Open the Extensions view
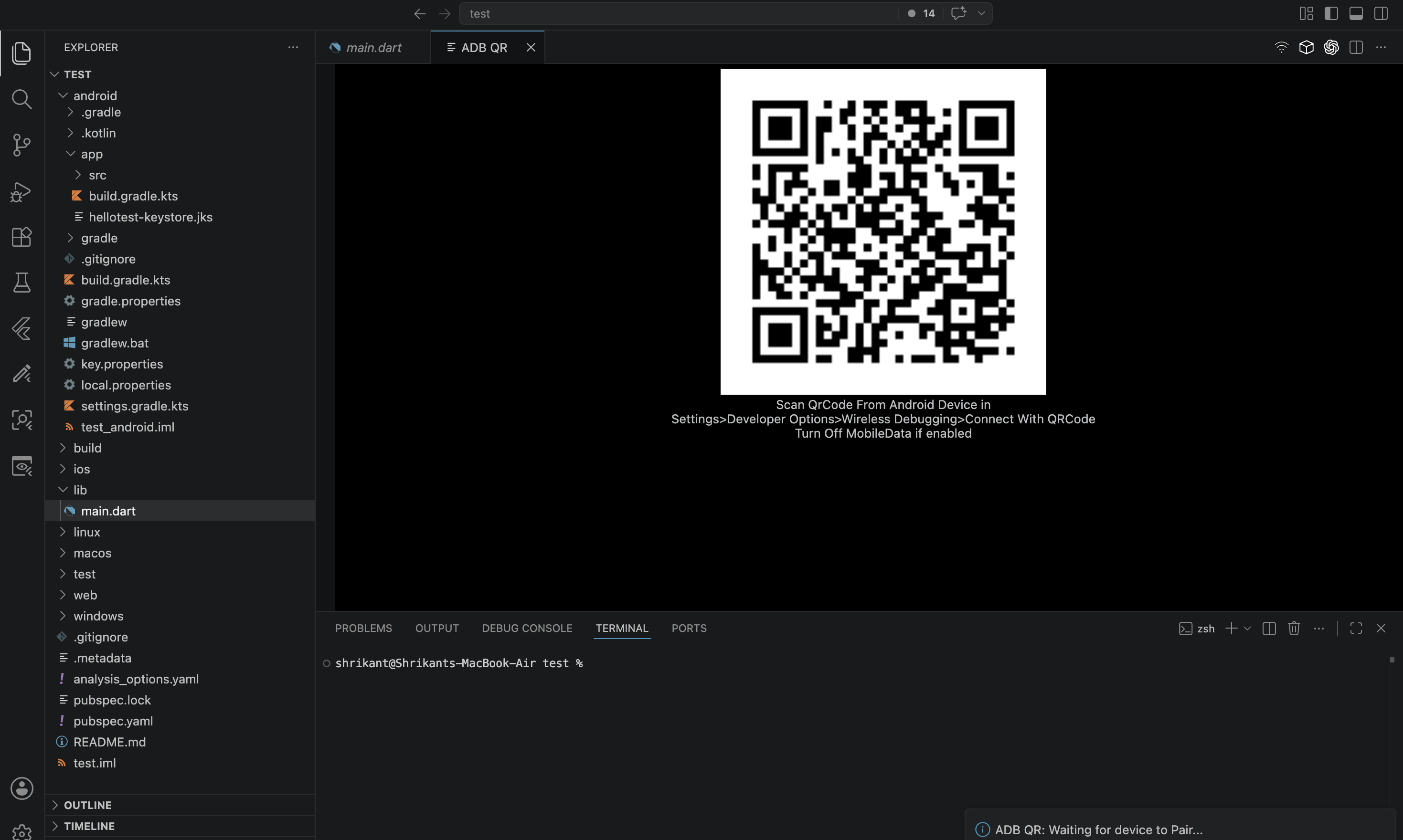Viewport: 1403px width, 840px height. pyautogui.click(x=21, y=237)
